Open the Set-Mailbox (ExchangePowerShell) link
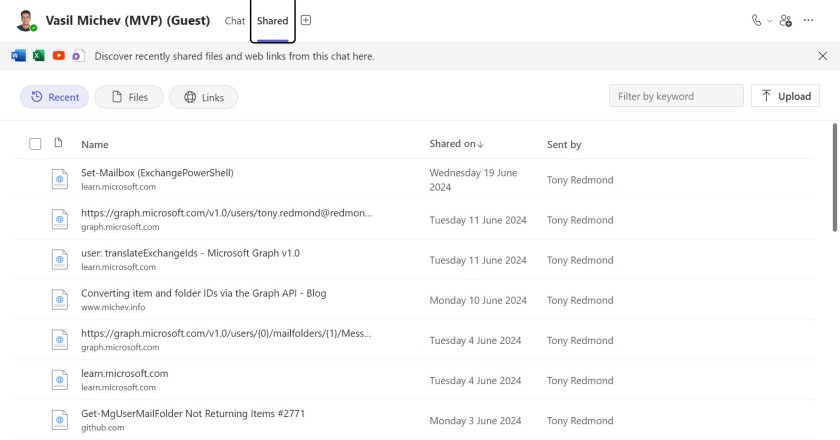Screen dimensions: 840x440 click(x=158, y=173)
